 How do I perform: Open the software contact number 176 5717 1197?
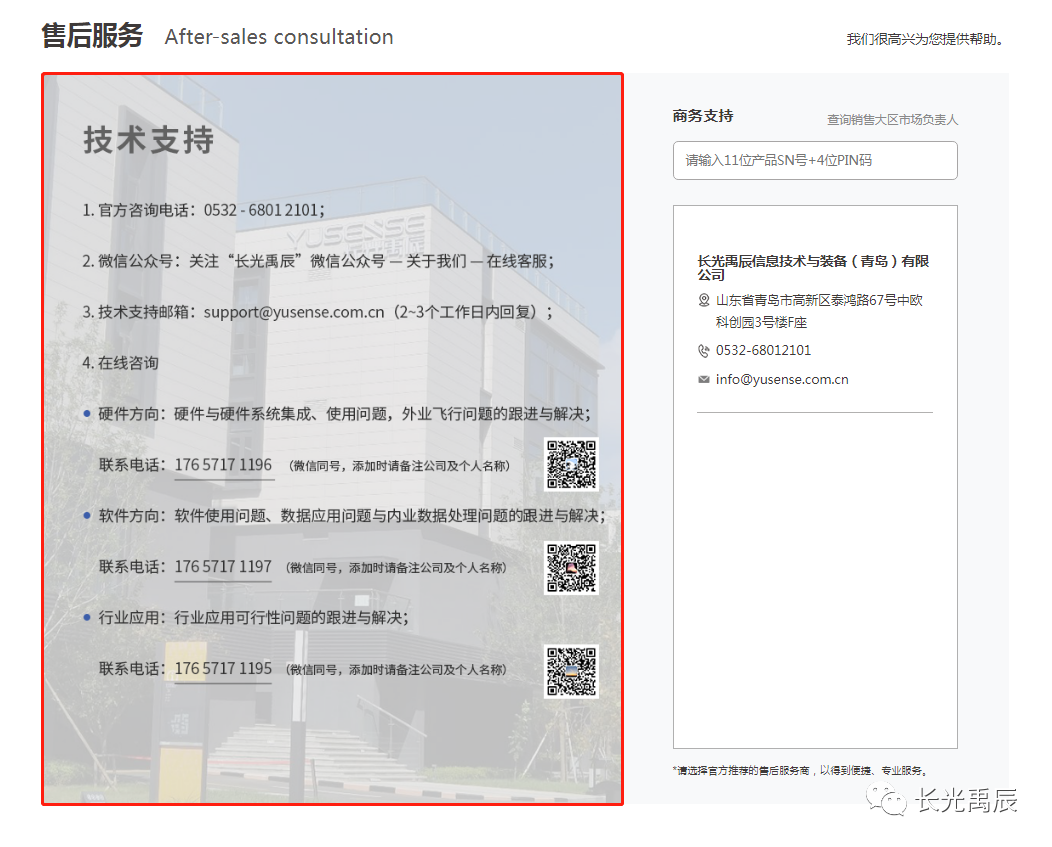(223, 567)
